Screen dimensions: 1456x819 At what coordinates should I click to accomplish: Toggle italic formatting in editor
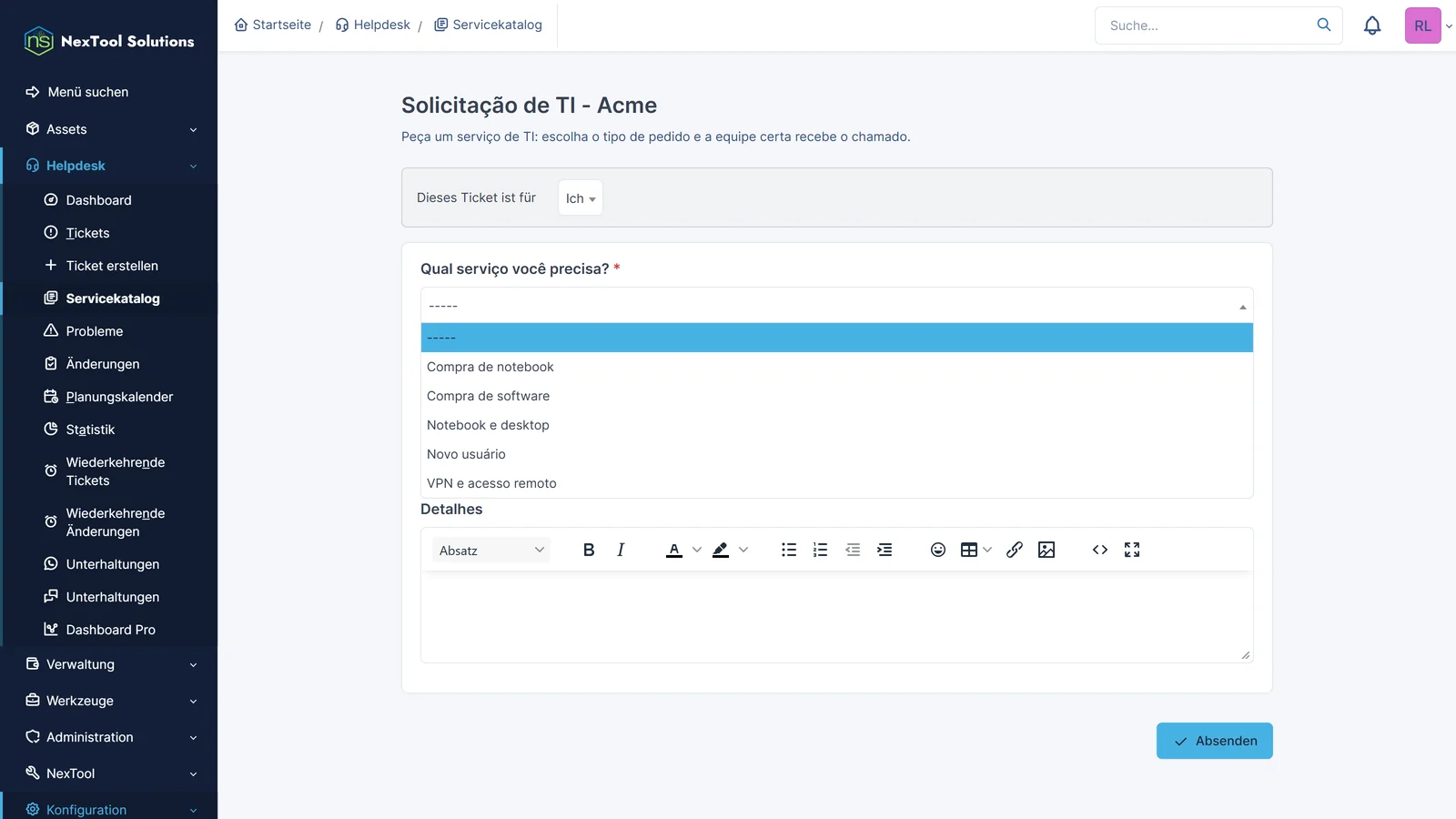pyautogui.click(x=621, y=550)
